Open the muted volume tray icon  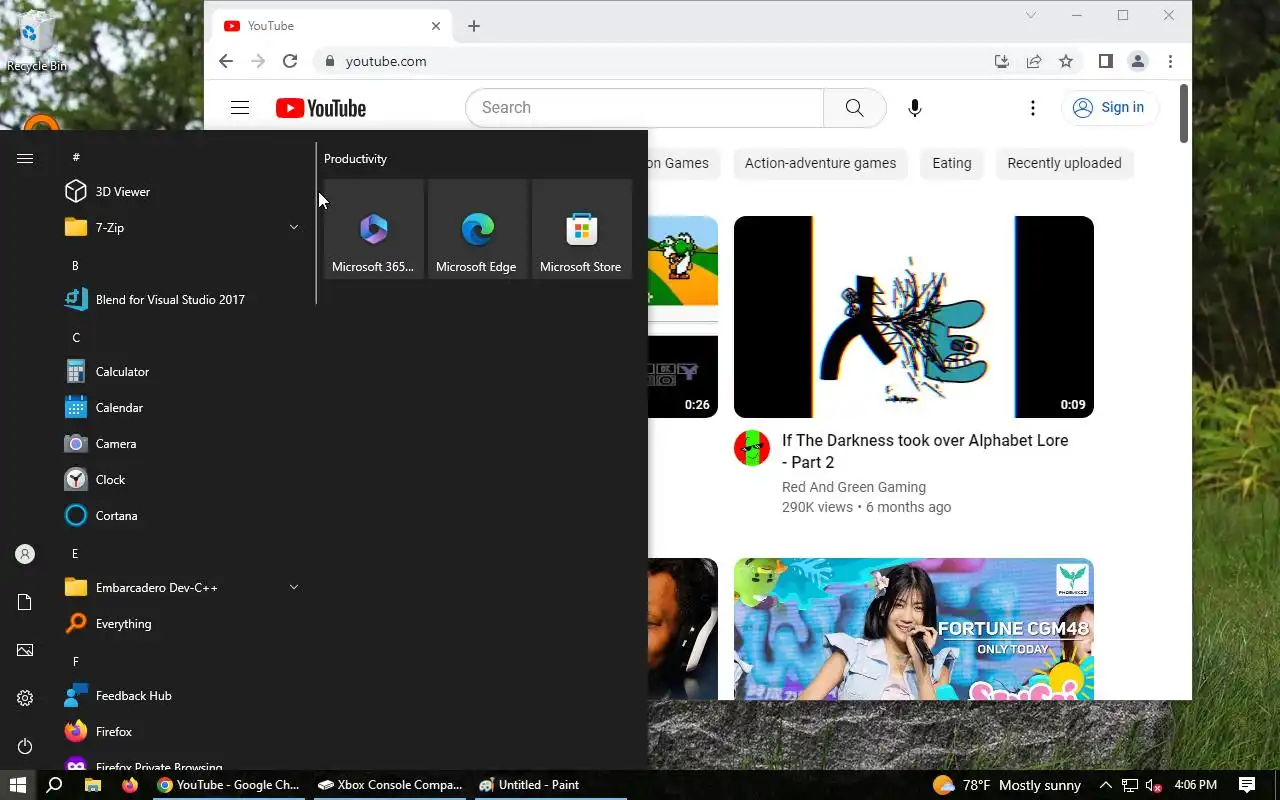click(x=1154, y=785)
